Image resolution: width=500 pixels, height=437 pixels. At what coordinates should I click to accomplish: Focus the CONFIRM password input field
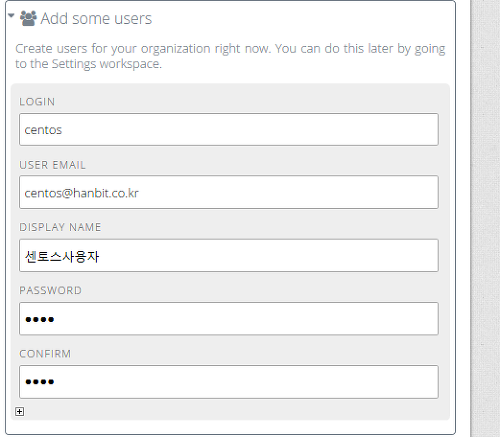coord(229,382)
